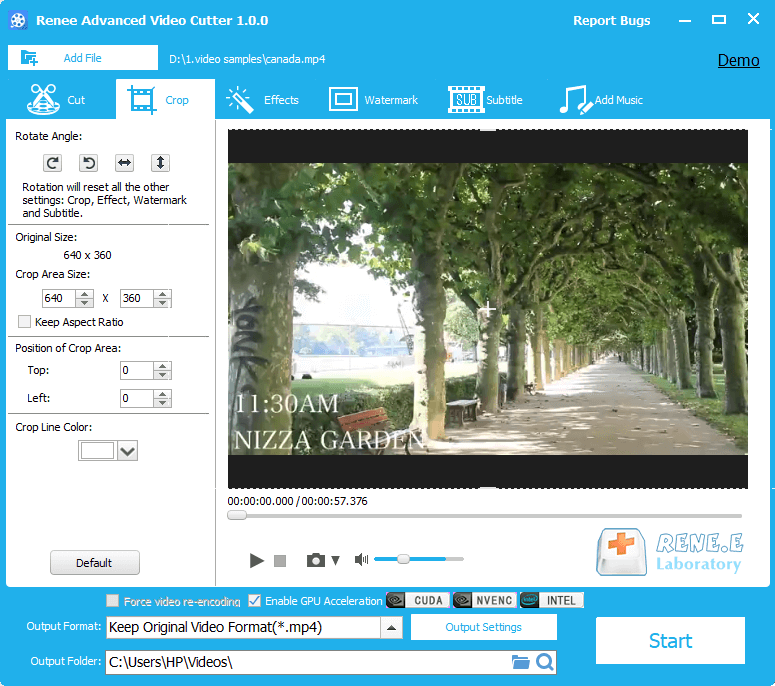Click the Crop Line Color swatch
This screenshot has width=775, height=686.
coord(97,451)
